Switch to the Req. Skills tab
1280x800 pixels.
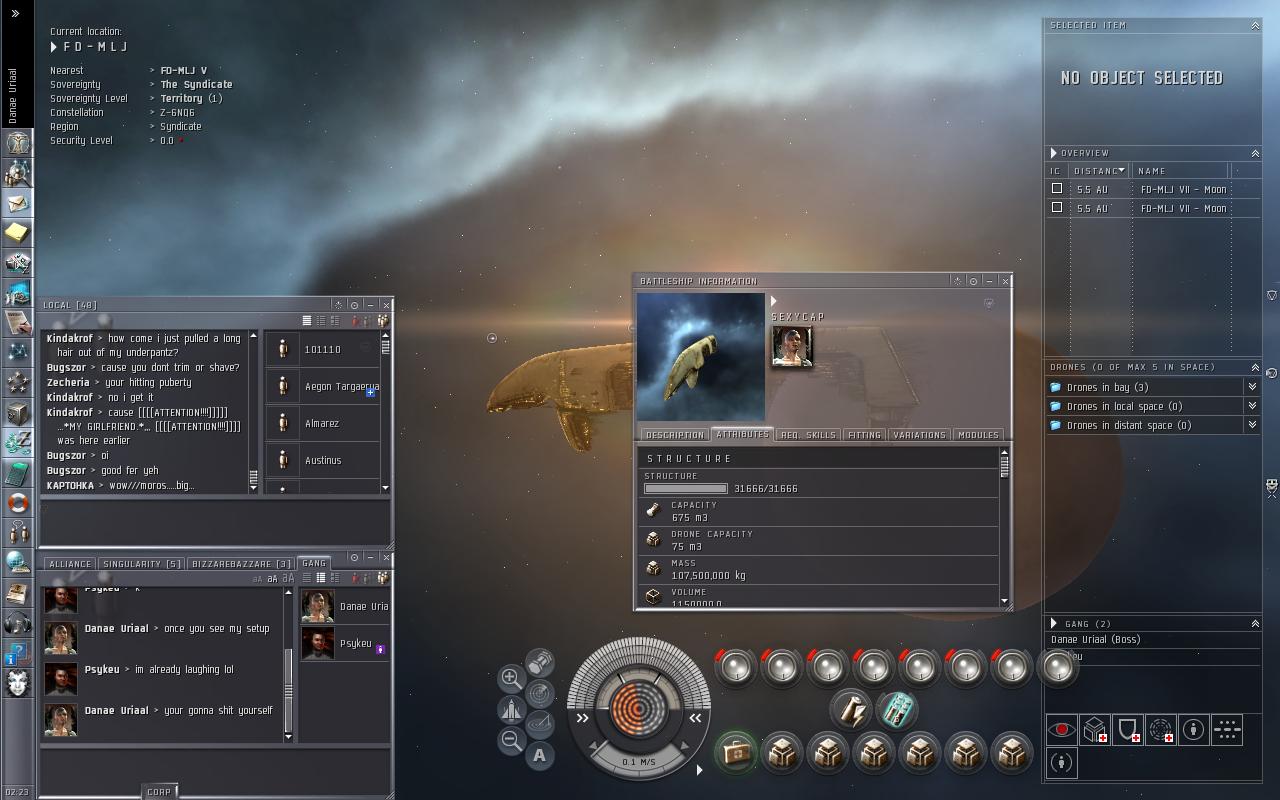pos(808,435)
